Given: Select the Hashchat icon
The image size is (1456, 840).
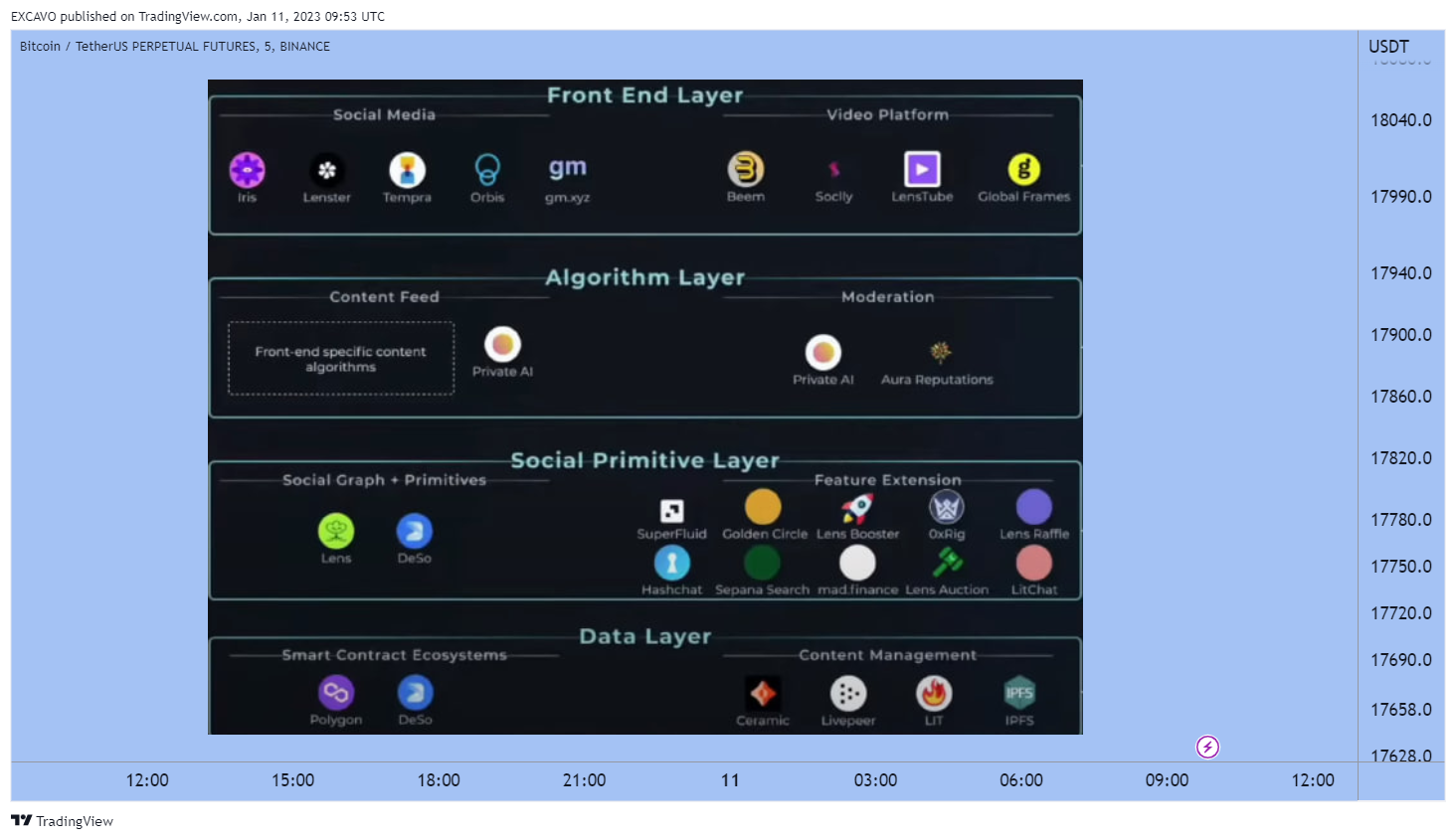Looking at the screenshot, I should pos(672,564).
